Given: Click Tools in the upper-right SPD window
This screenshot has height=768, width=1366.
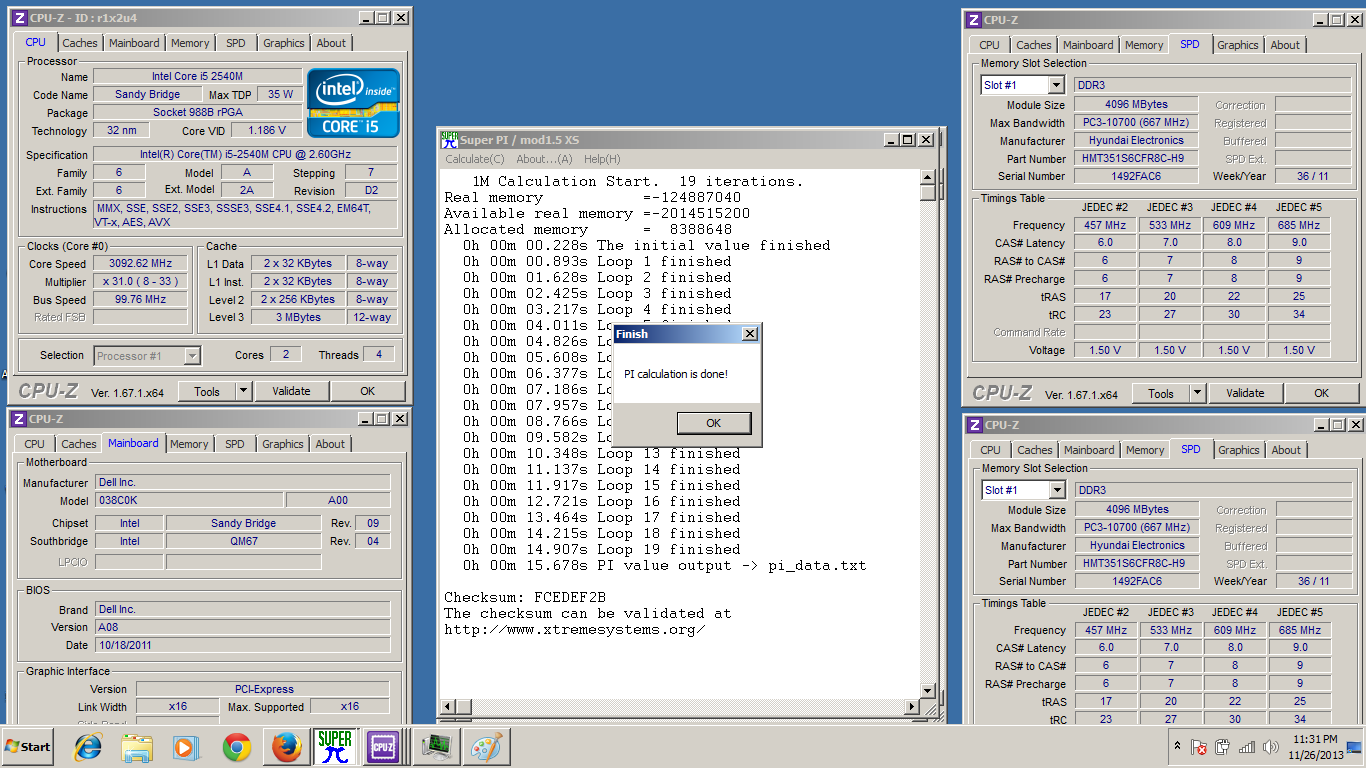Looking at the screenshot, I should tap(1161, 393).
